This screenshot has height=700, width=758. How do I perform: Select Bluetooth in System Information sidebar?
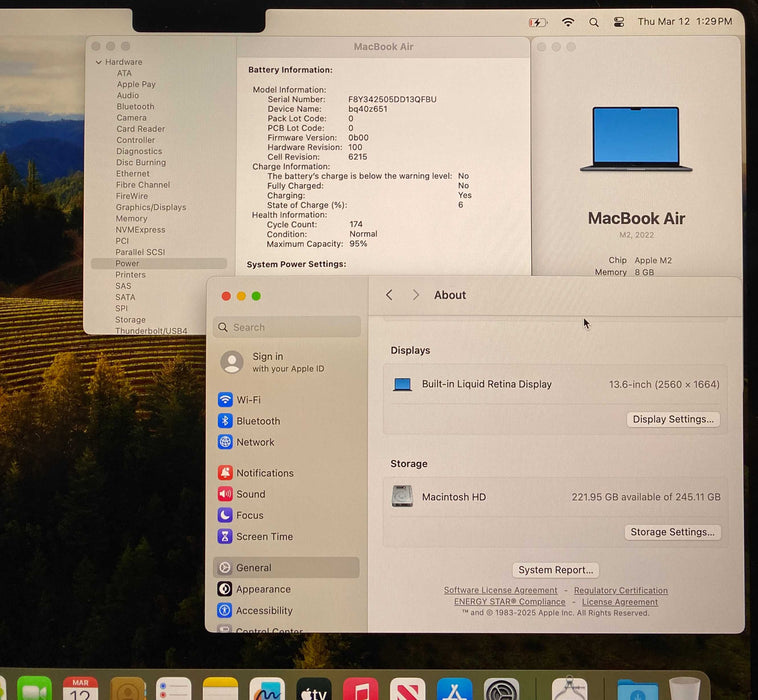(x=135, y=106)
